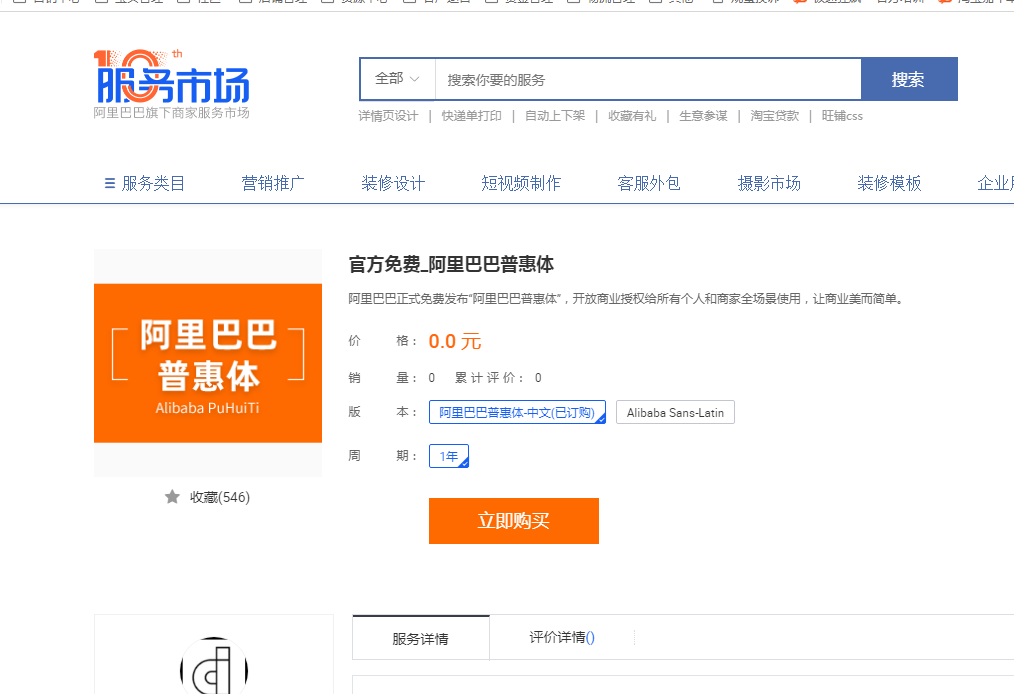This screenshot has width=1014, height=694.
Task: Click 收藏(546) to favorite the service
Action: [220, 497]
